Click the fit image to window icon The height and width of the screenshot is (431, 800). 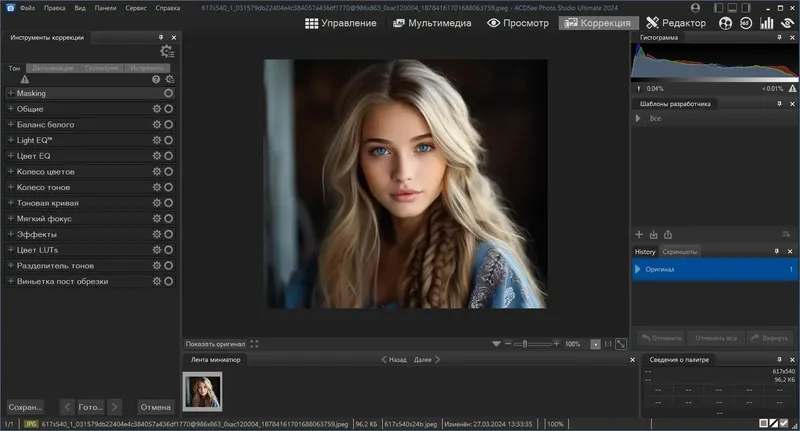click(621, 344)
